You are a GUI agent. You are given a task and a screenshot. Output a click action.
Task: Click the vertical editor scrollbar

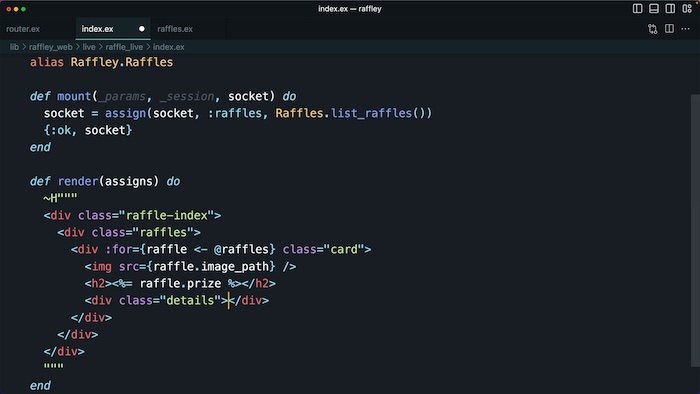coord(695,230)
